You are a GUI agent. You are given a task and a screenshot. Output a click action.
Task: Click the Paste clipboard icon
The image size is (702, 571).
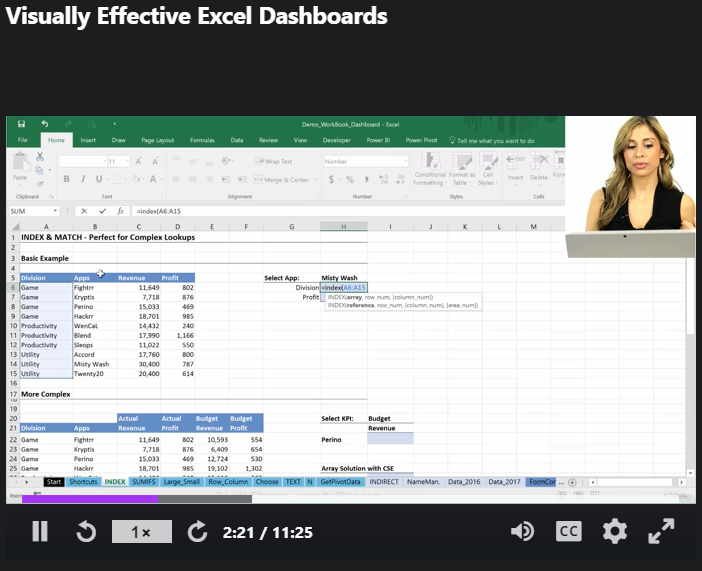pos(20,162)
